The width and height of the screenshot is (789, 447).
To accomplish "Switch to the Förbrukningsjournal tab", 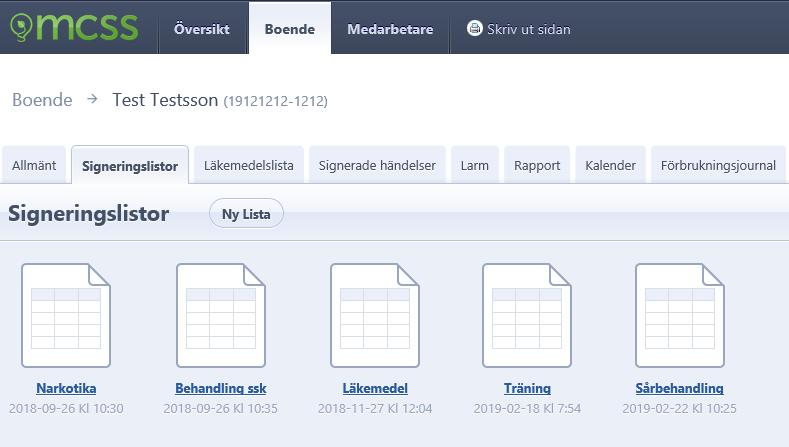I will [x=718, y=165].
